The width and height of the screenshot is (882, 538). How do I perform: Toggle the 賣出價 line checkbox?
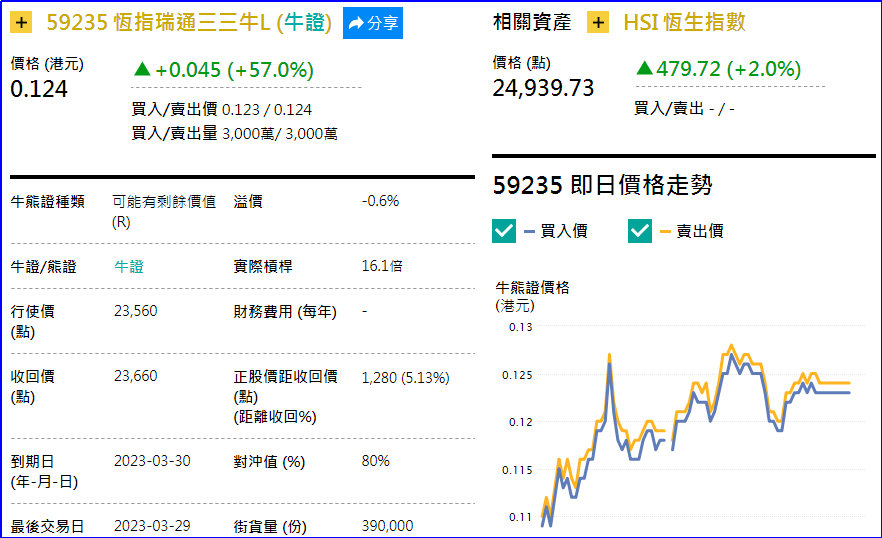[640, 231]
